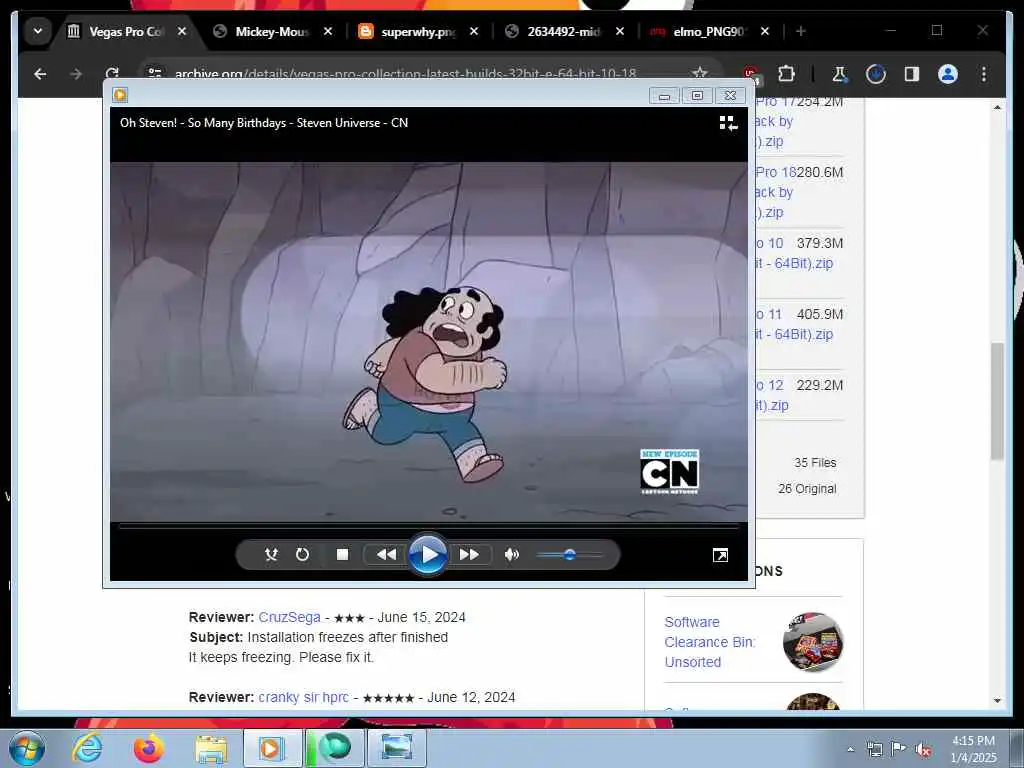This screenshot has width=1024, height=768.
Task: Open the taskbar clock showing 4:15 PM
Action: coord(974,749)
